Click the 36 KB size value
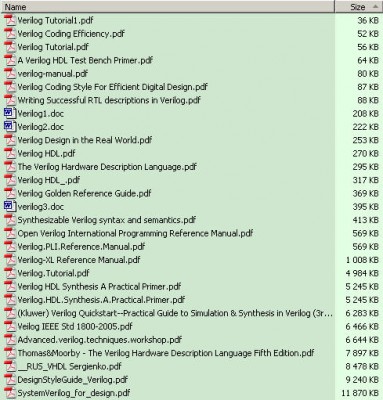Image resolution: width=383 pixels, height=400 pixels. click(368, 20)
